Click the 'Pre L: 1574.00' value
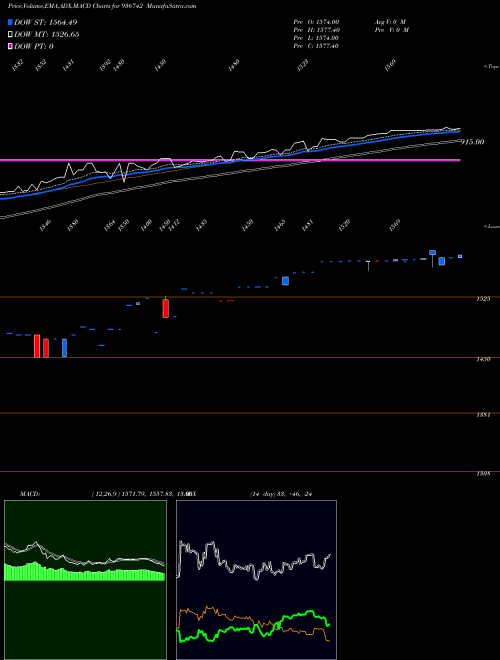500x660 pixels. 316,38
